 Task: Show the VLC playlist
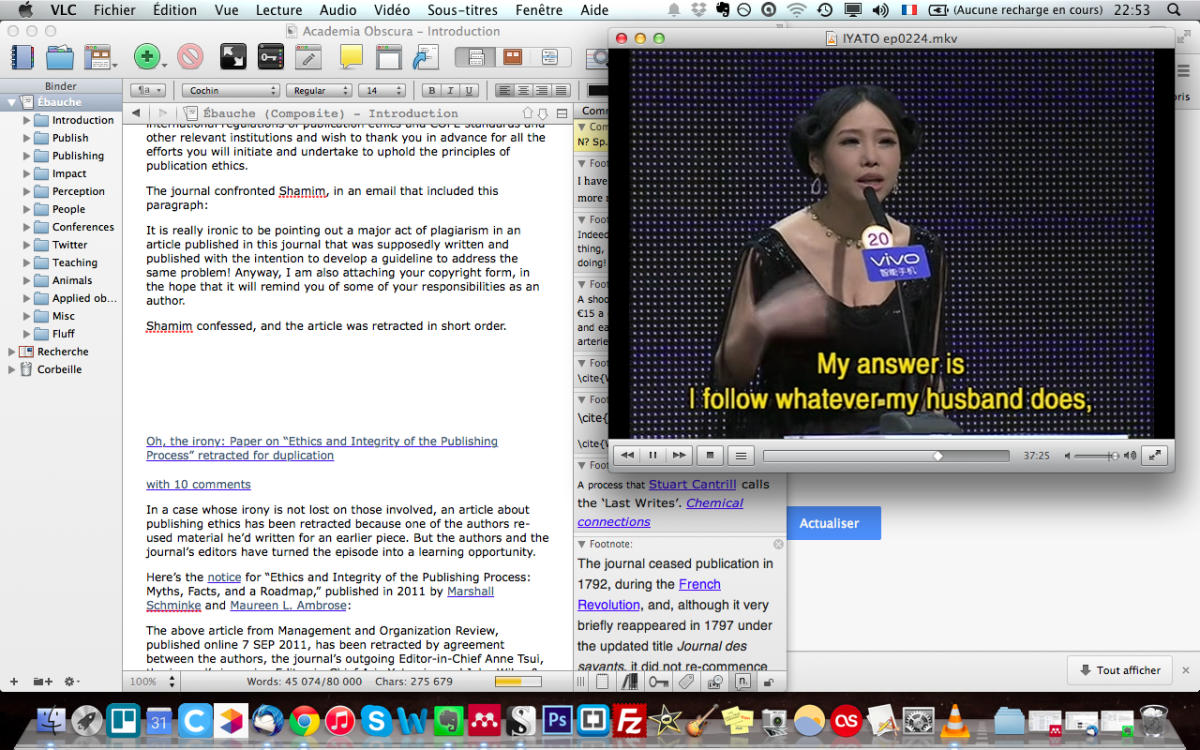tap(740, 455)
